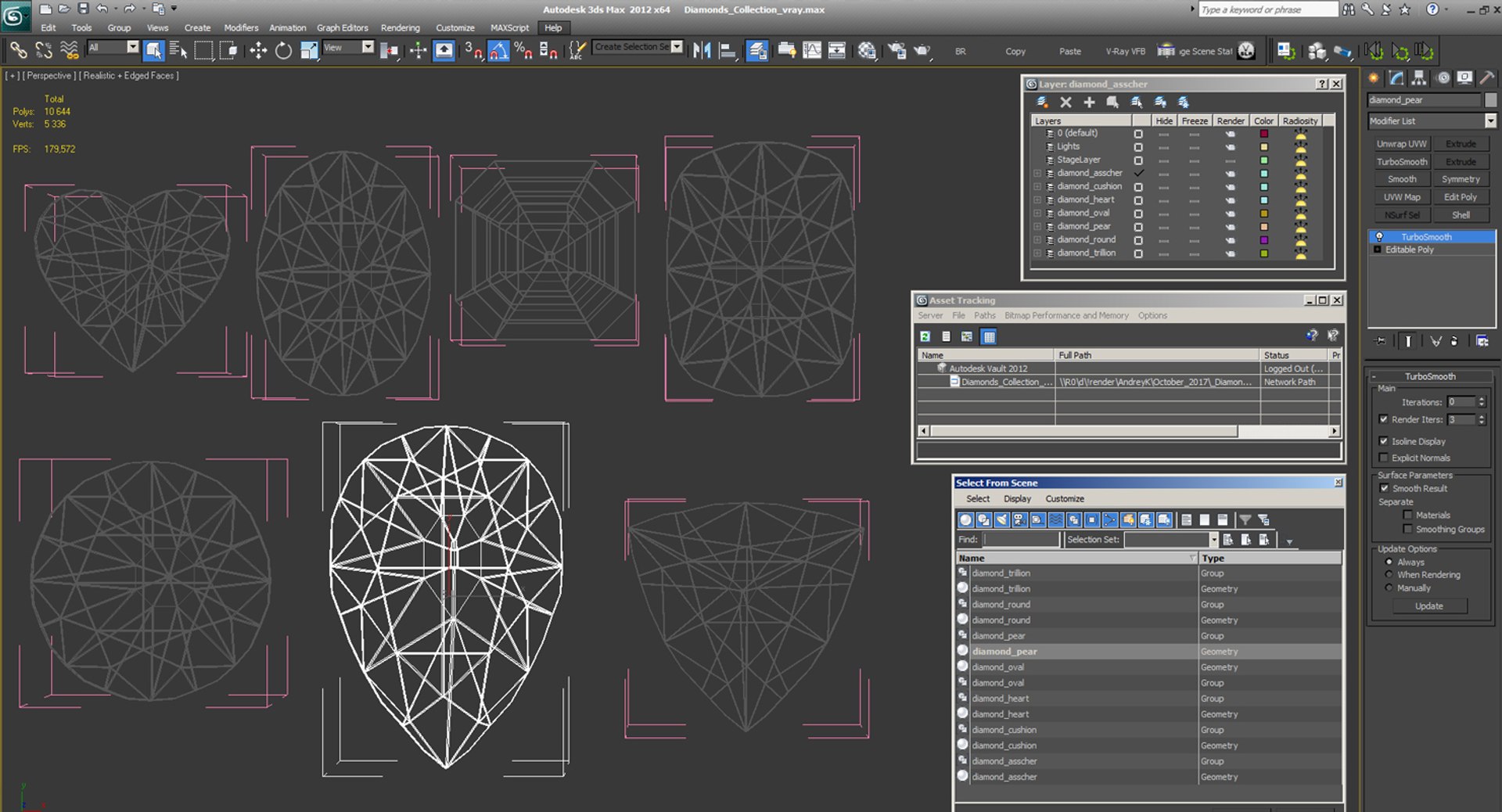
Task: Refresh the Asset Tracking list
Action: [x=925, y=336]
